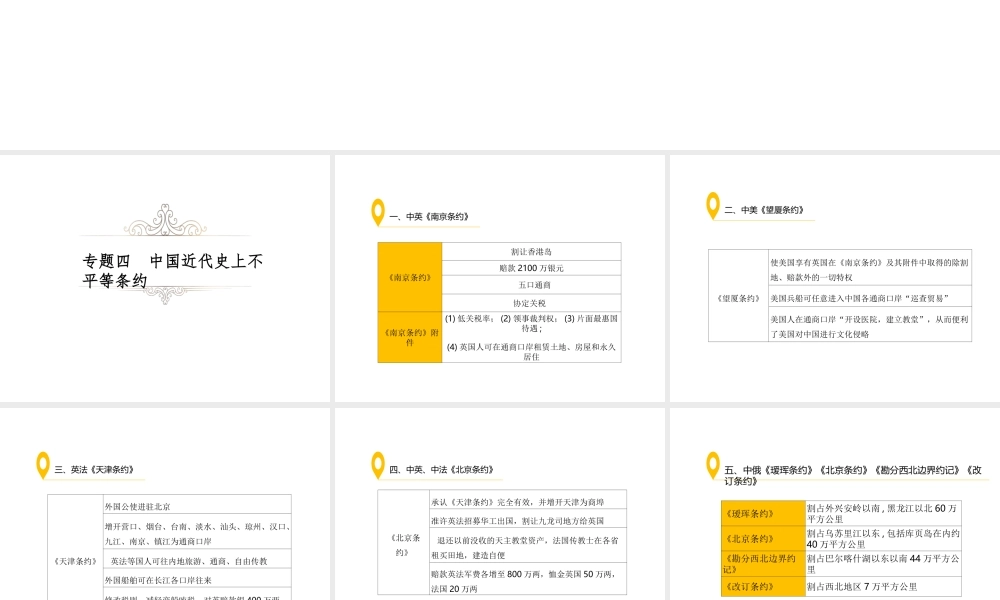The width and height of the screenshot is (1000, 600).
Task: Click the row 美国人在通商口岸"开设医院、建立教堂"
Action: (870, 326)
